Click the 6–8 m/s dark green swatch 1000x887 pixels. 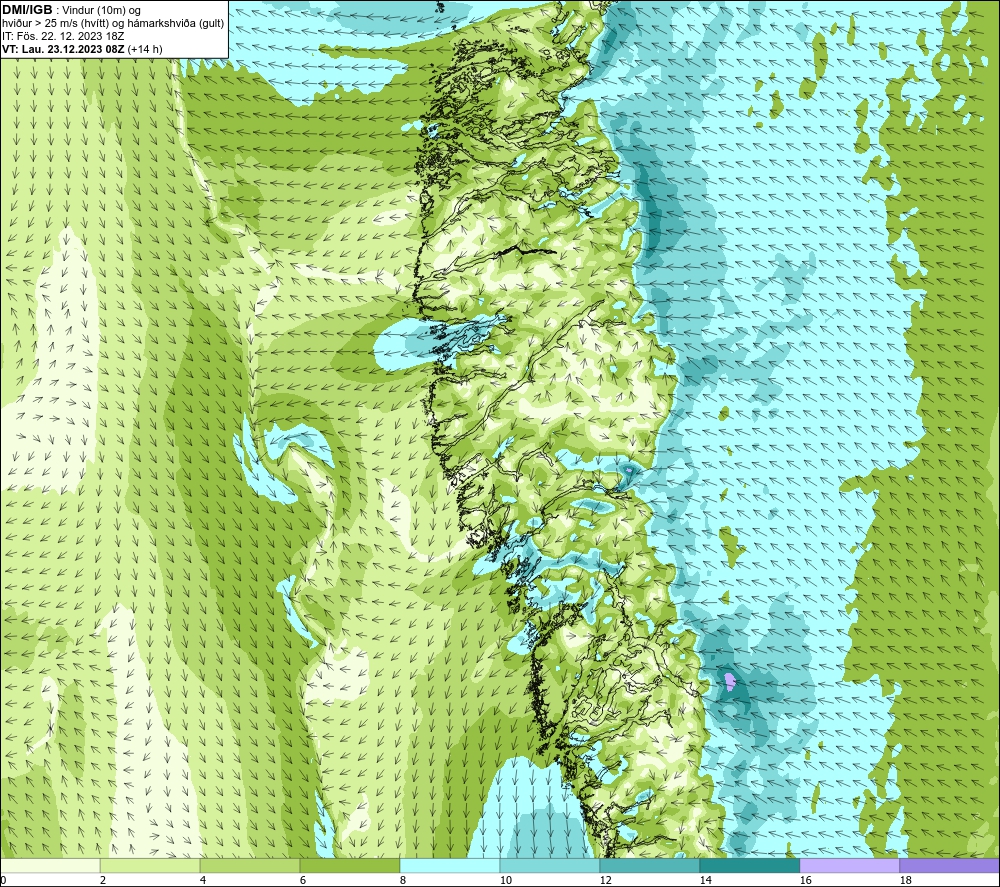tap(349, 865)
